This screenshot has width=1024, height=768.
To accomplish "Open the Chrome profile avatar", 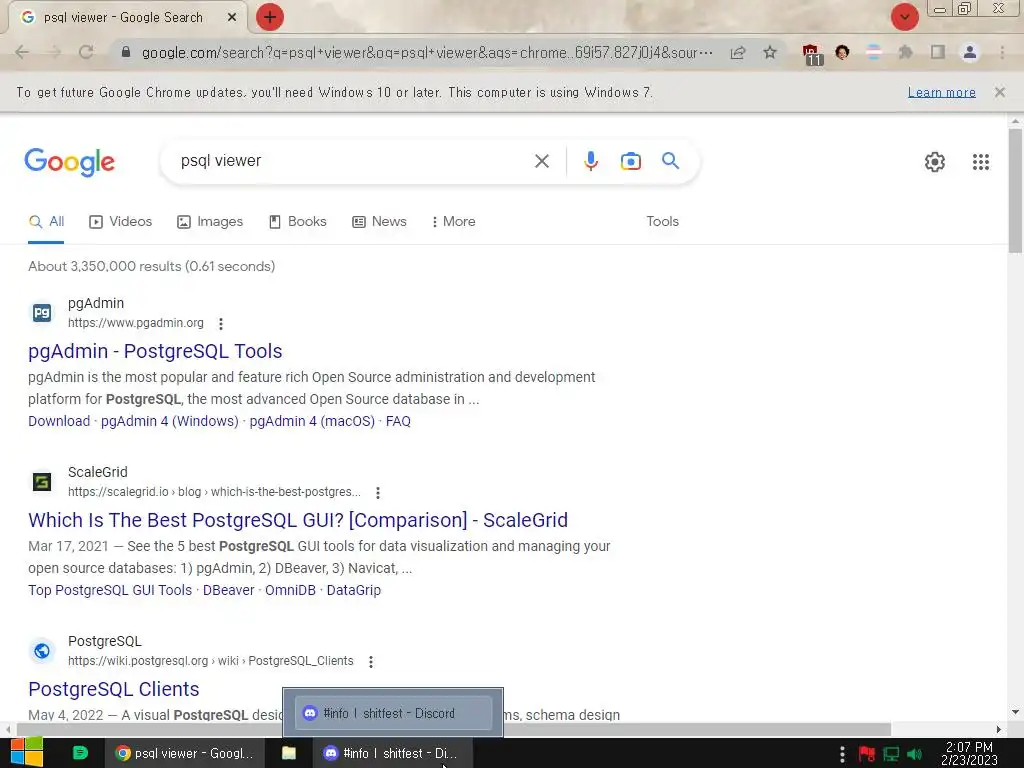I will pyautogui.click(x=970, y=52).
